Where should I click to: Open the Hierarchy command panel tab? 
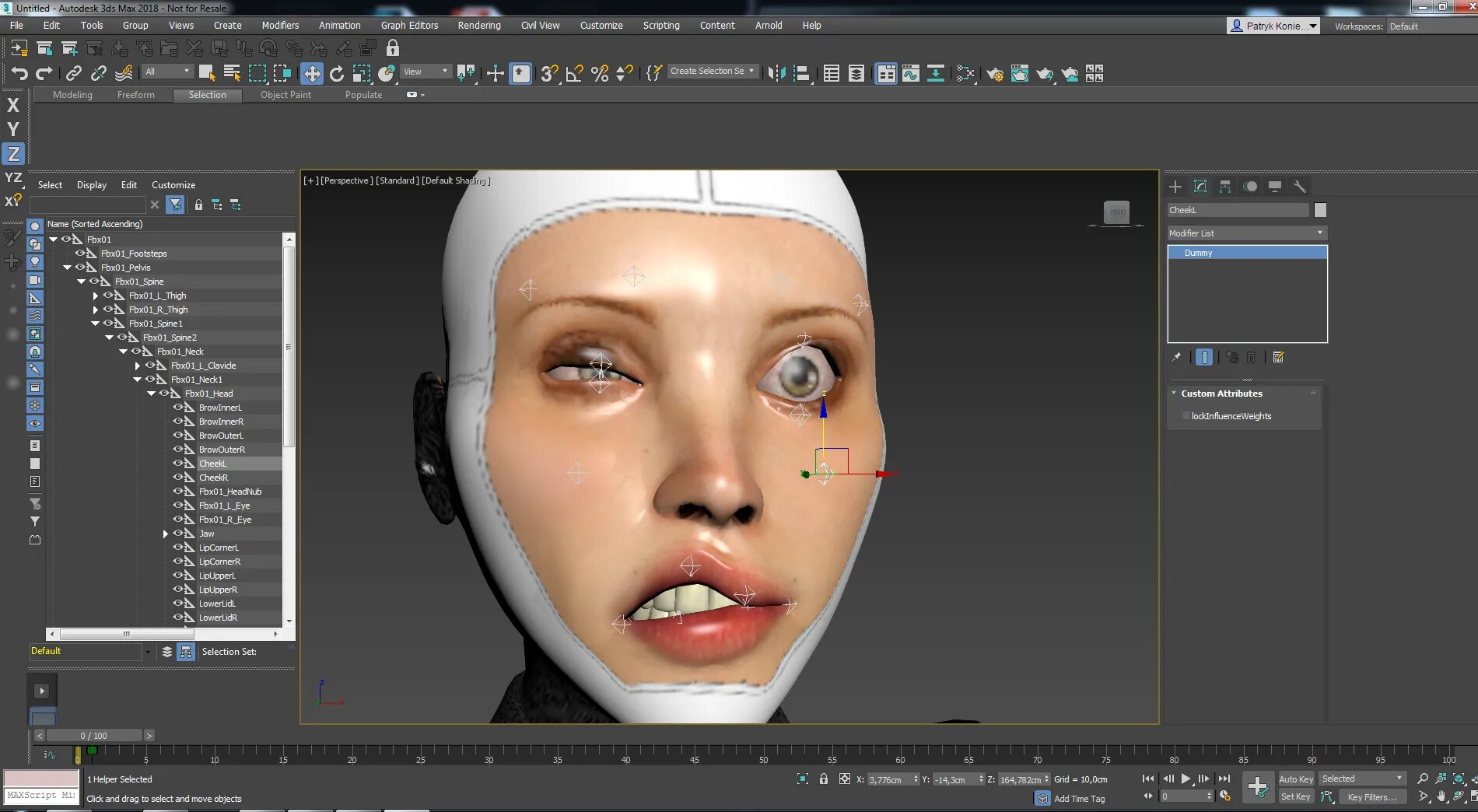(1225, 187)
